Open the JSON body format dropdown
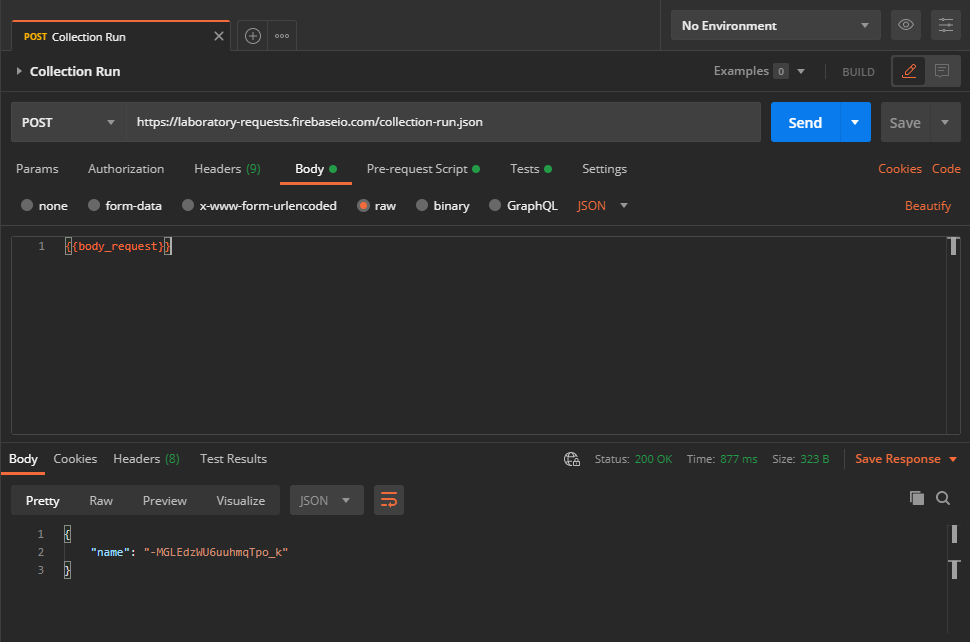Image resolution: width=970 pixels, height=642 pixels. click(602, 205)
